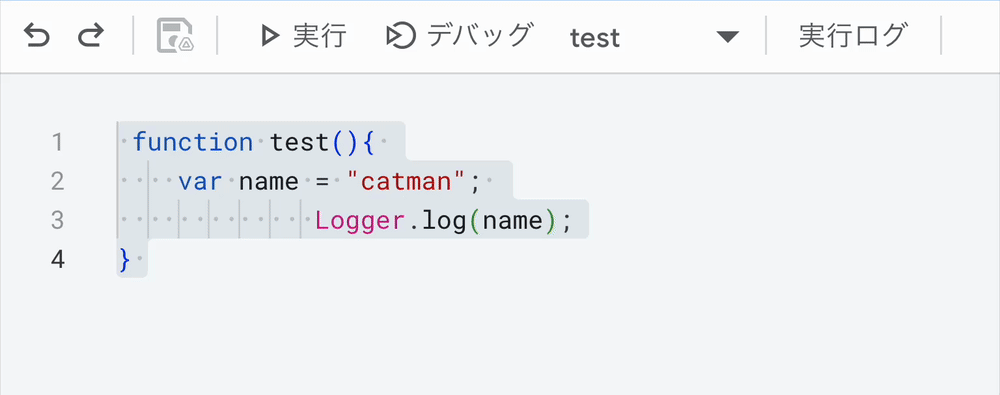Click name variable on line 2
The height and width of the screenshot is (395, 1000).
pos(268,182)
